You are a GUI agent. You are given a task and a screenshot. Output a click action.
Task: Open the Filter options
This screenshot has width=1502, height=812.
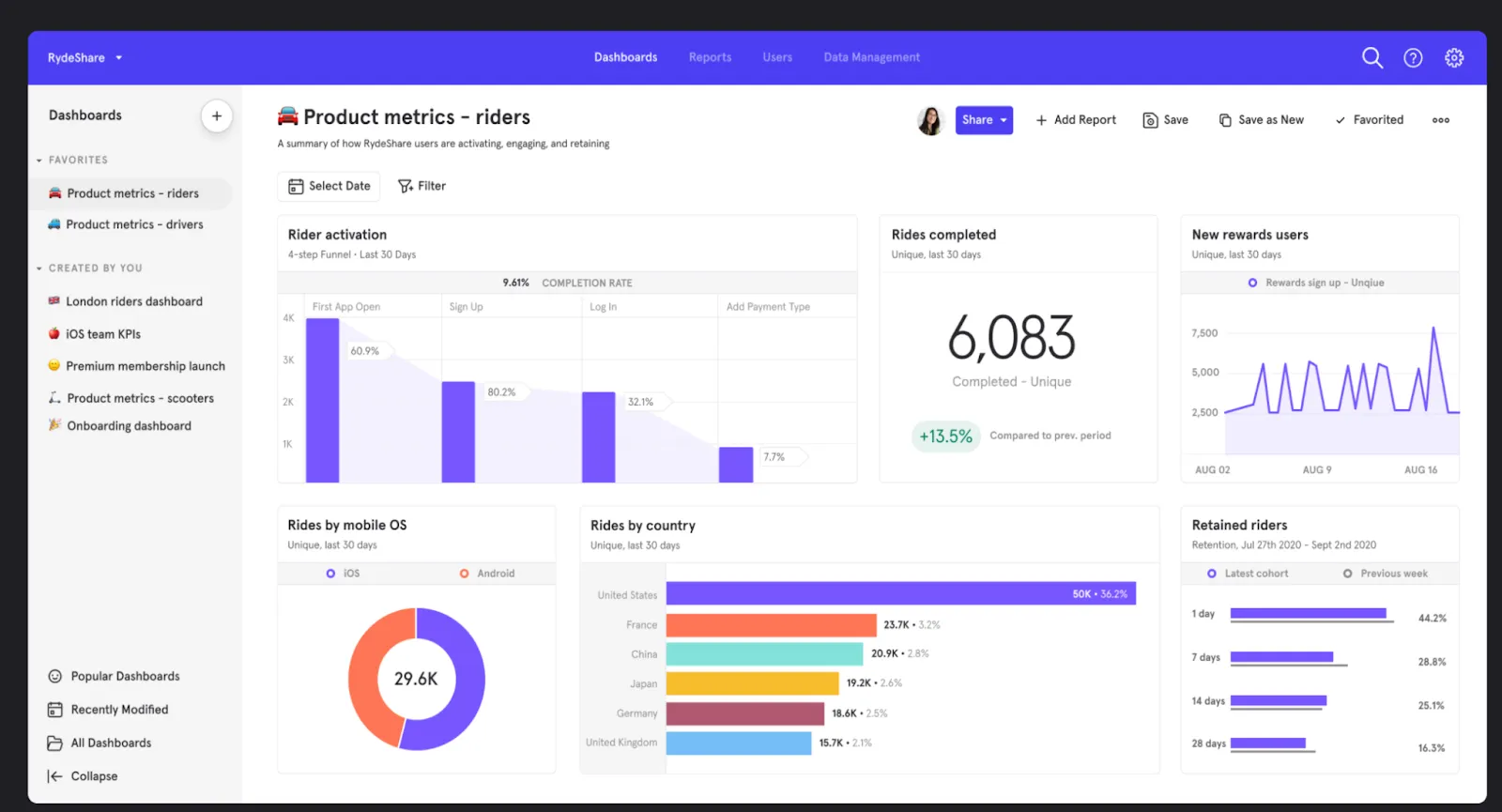pyautogui.click(x=421, y=186)
